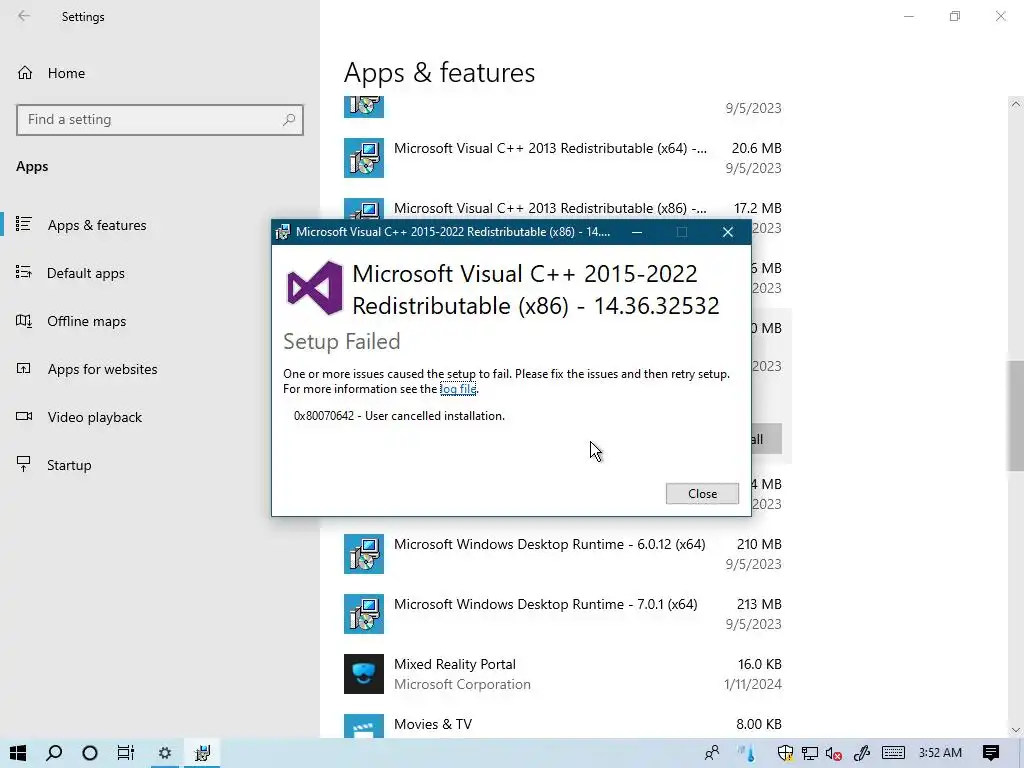Select Microsoft Windows Desktop Runtime 7.0.1 icon

pyautogui.click(x=364, y=614)
